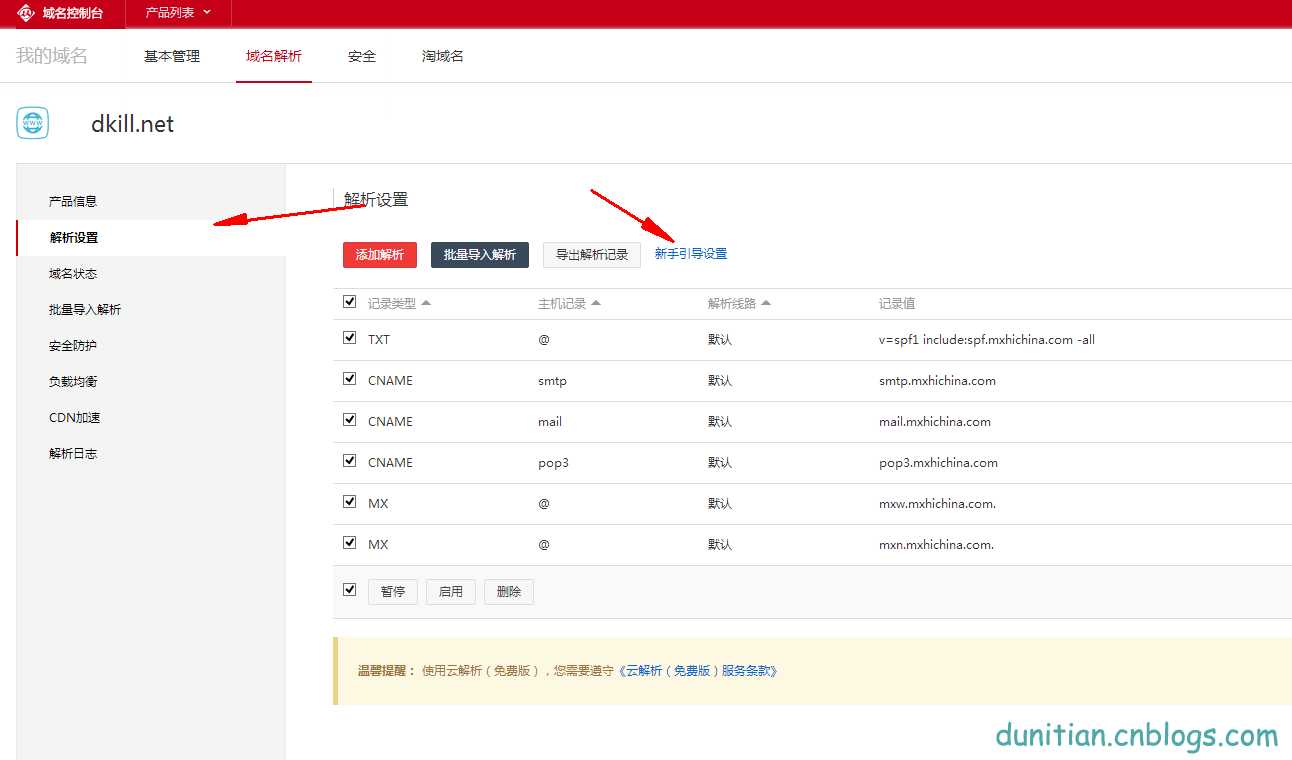Viewport: 1292px width, 760px height.
Task: Click the pop3.mxhichina.com record value
Action: 938,462
